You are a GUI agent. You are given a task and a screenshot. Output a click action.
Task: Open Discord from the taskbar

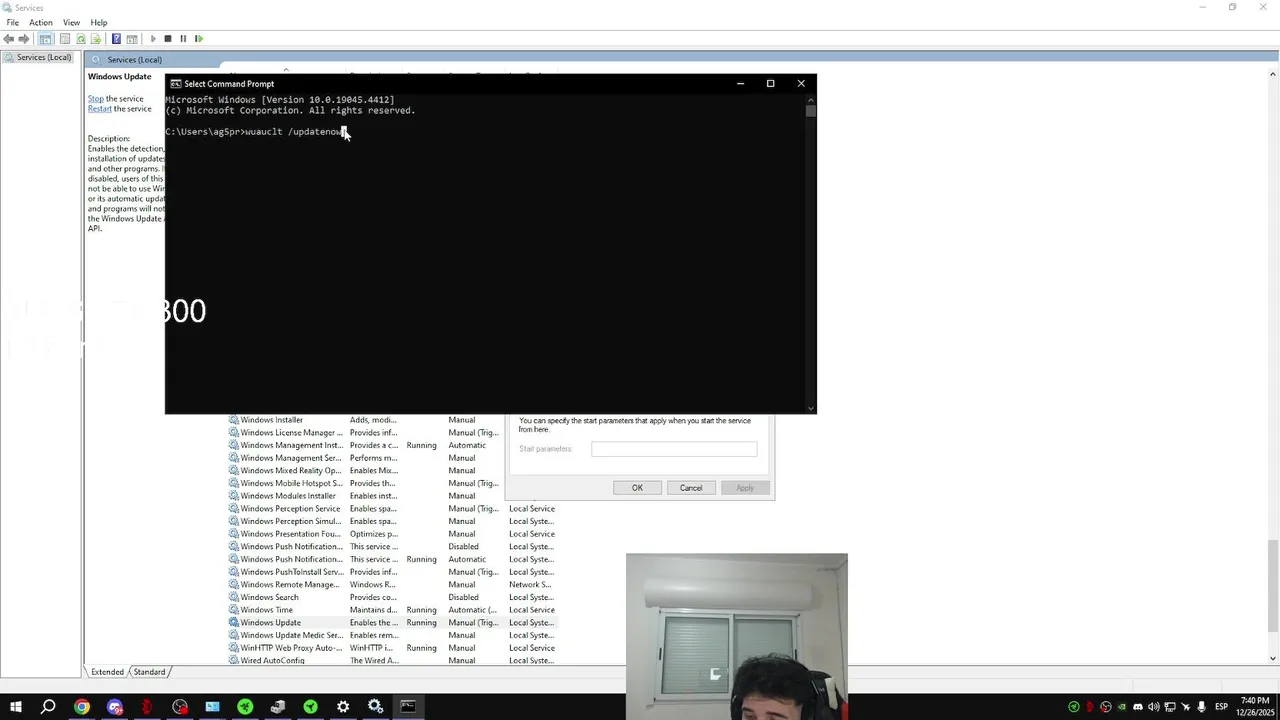[114, 707]
